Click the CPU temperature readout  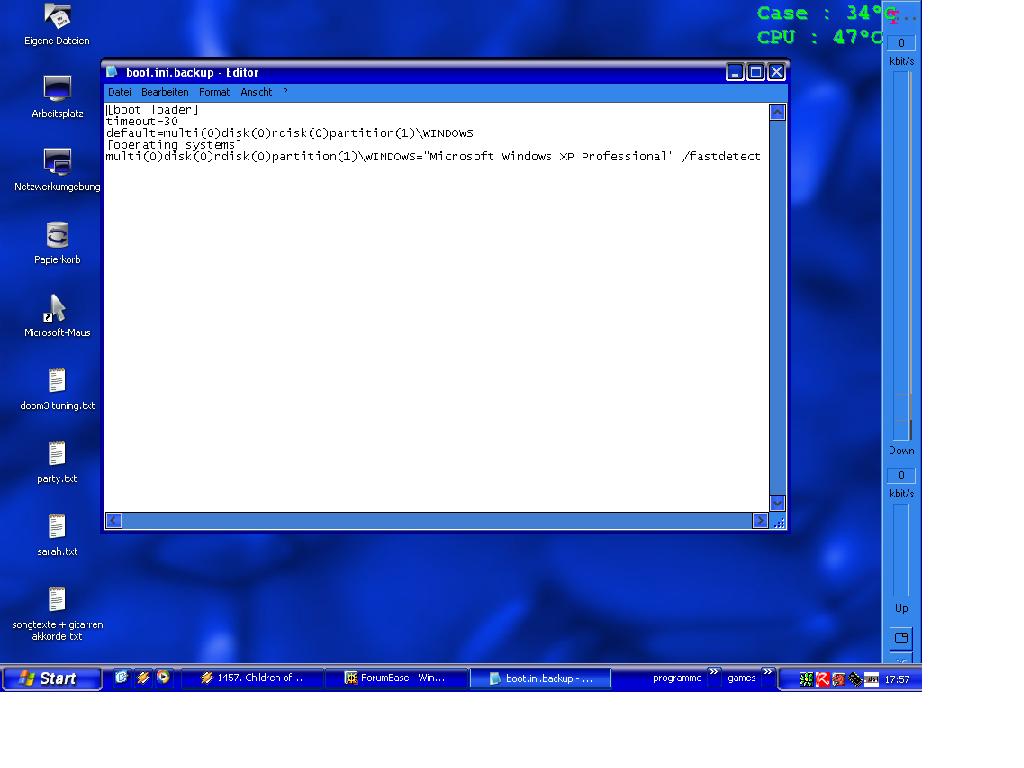tap(820, 37)
